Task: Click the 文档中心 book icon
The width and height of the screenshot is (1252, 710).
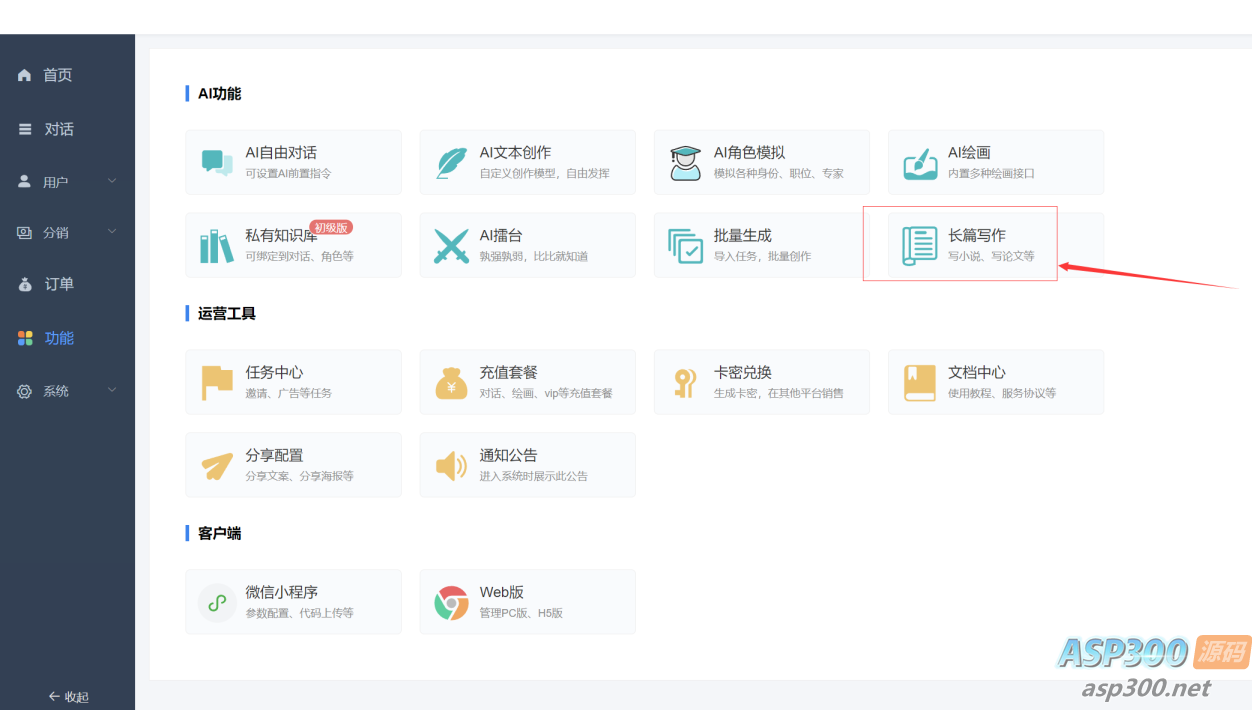Action: (x=919, y=382)
